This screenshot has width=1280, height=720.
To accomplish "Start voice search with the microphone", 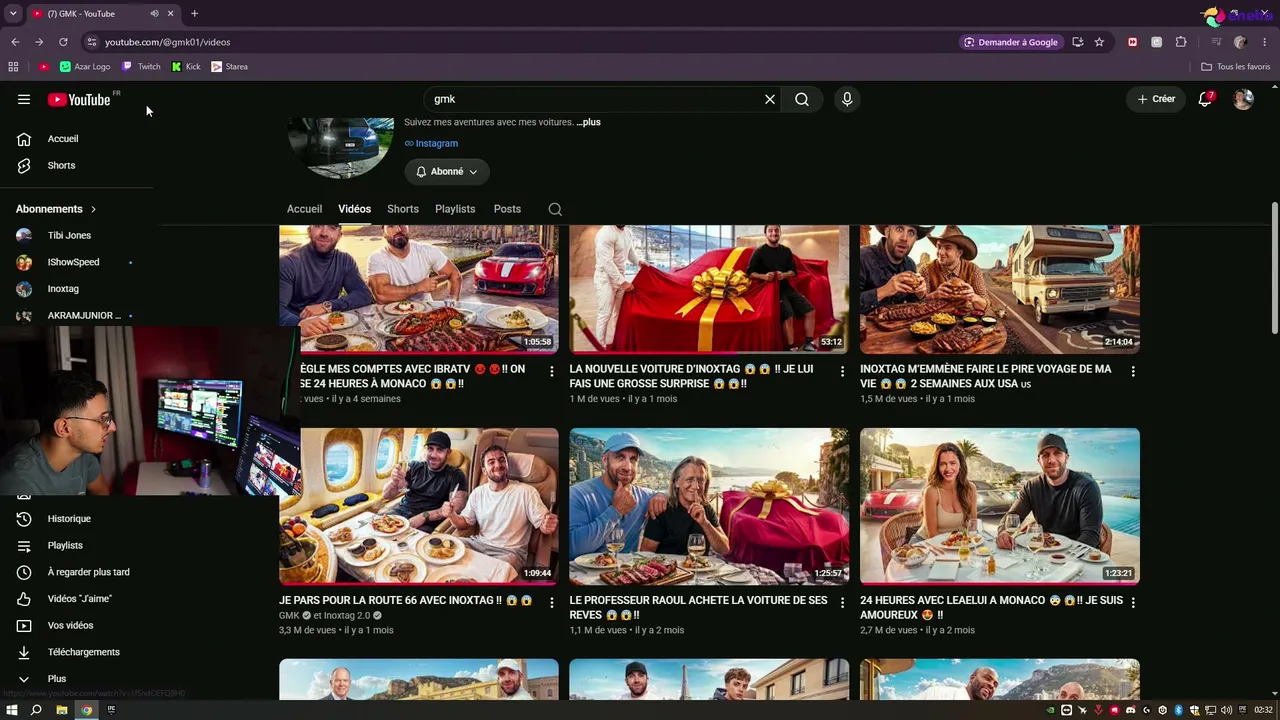I will (847, 99).
